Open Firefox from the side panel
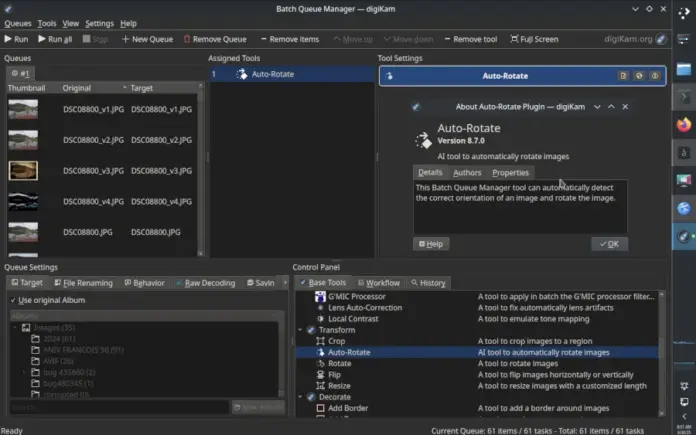The width and height of the screenshot is (696, 435). pos(684,125)
